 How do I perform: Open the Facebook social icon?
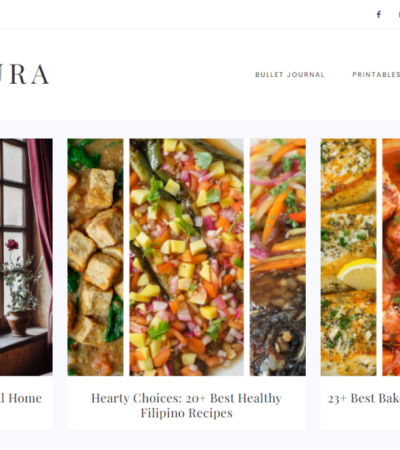coord(379,14)
